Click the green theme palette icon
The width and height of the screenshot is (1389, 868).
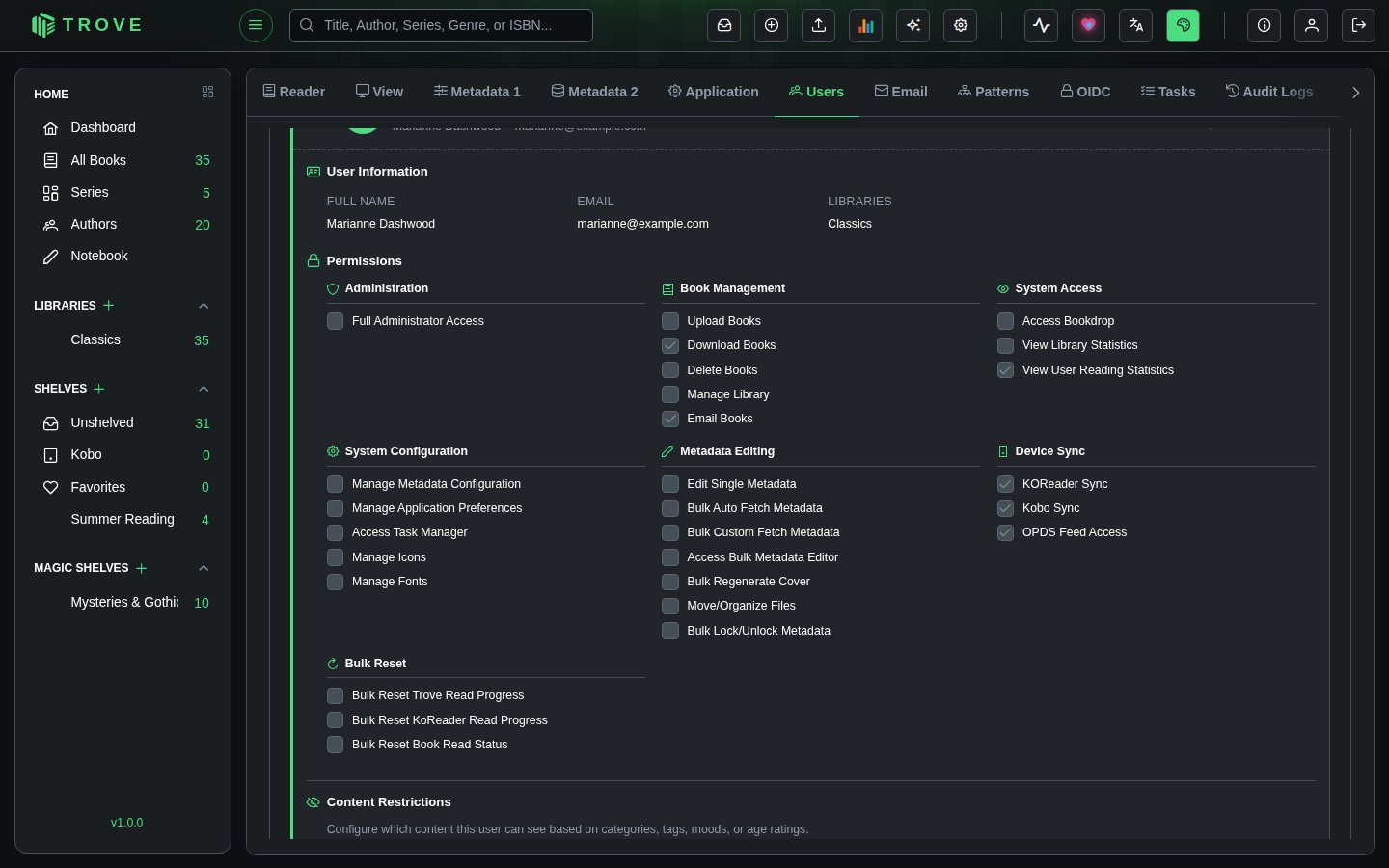1184,26
